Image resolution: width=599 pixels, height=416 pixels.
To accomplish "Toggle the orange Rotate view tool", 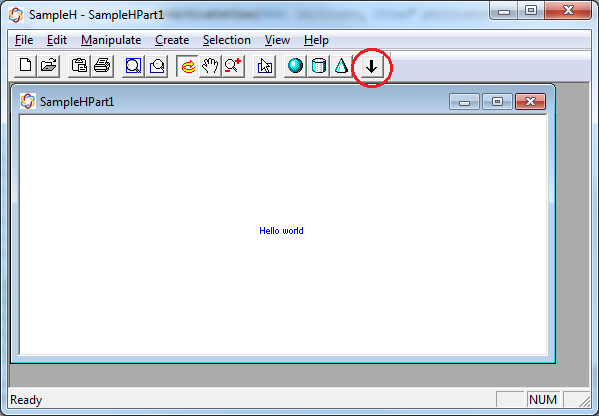I will 188,66.
